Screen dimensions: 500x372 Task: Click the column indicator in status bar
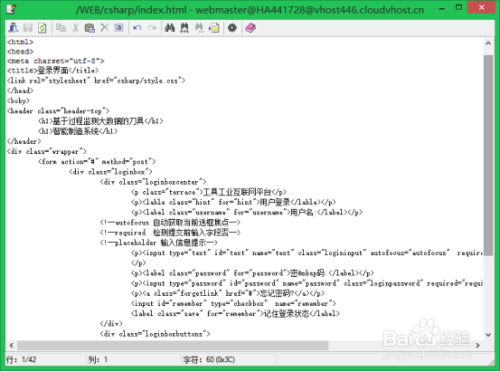98,360
